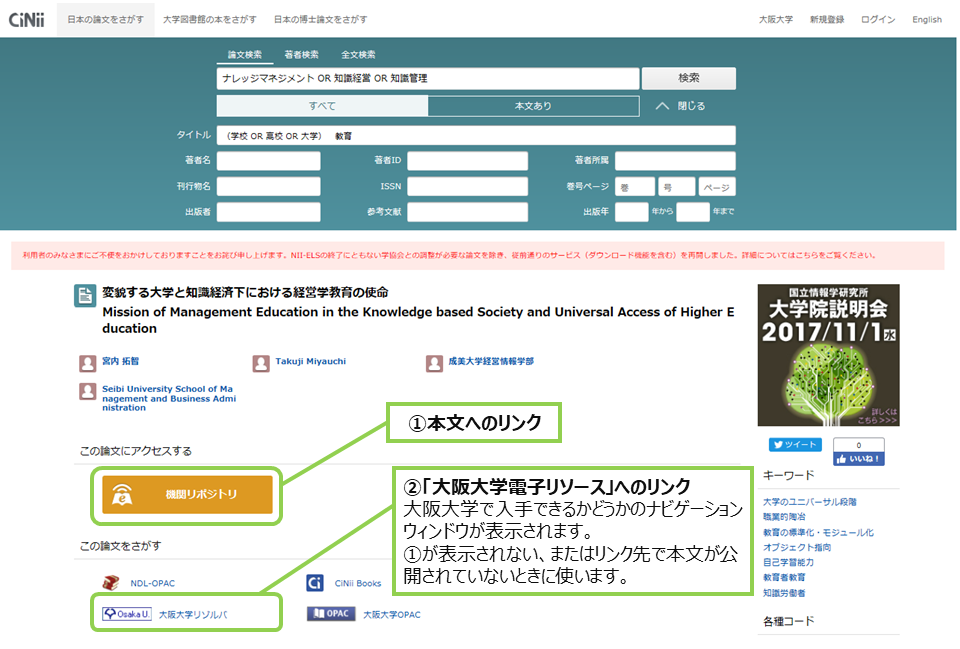Image resolution: width=960 pixels, height=649 pixels.
Task: Select the すべて filter toggle
Action: [x=322, y=106]
